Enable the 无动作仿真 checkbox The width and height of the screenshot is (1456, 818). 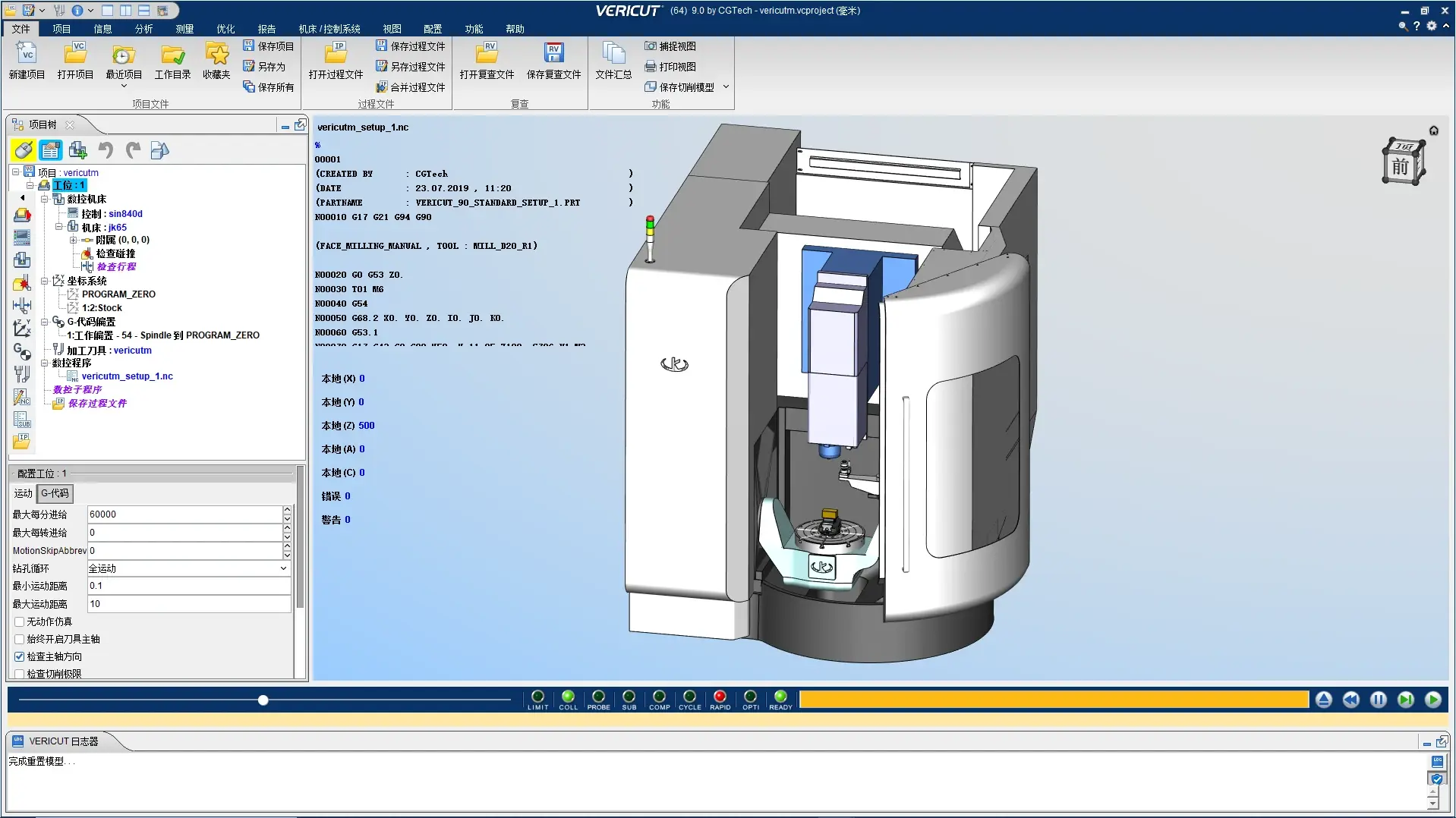tap(20, 621)
